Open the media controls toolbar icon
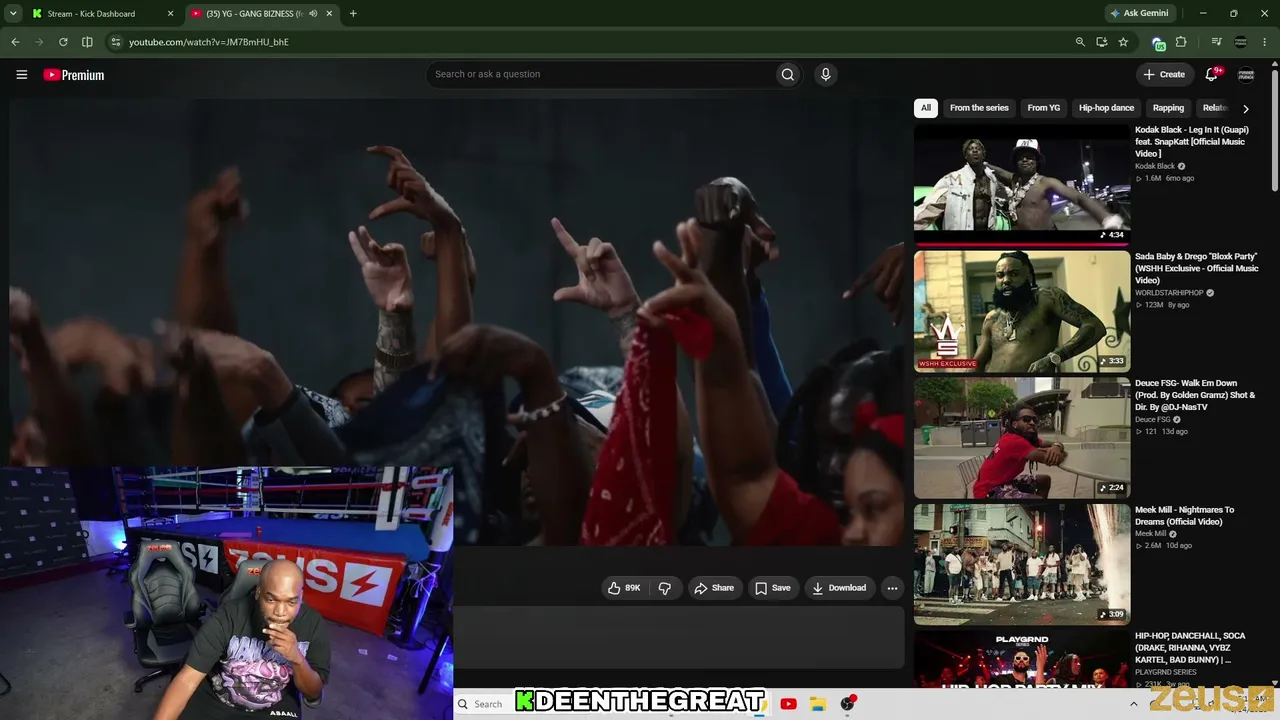 (x=1216, y=42)
